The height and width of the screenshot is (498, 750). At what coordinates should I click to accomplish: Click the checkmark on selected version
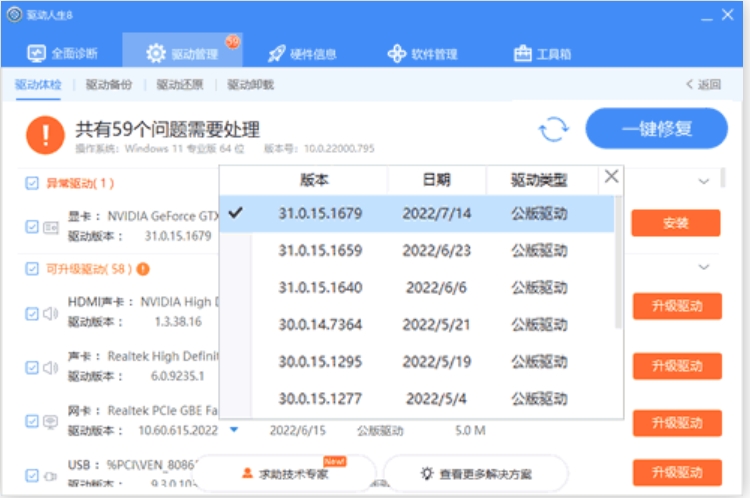pyautogui.click(x=236, y=213)
